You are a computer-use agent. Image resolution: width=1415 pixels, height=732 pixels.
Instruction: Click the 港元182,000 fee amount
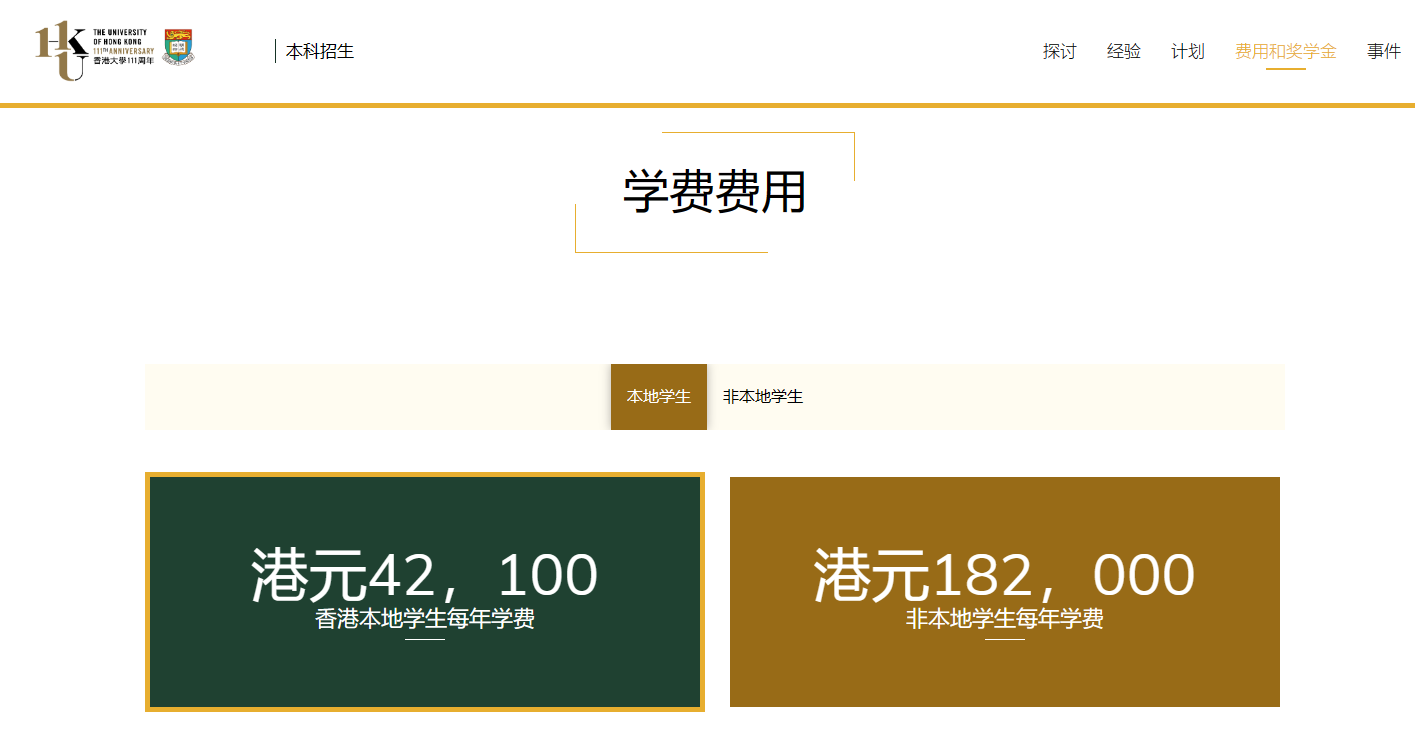[x=1004, y=575]
